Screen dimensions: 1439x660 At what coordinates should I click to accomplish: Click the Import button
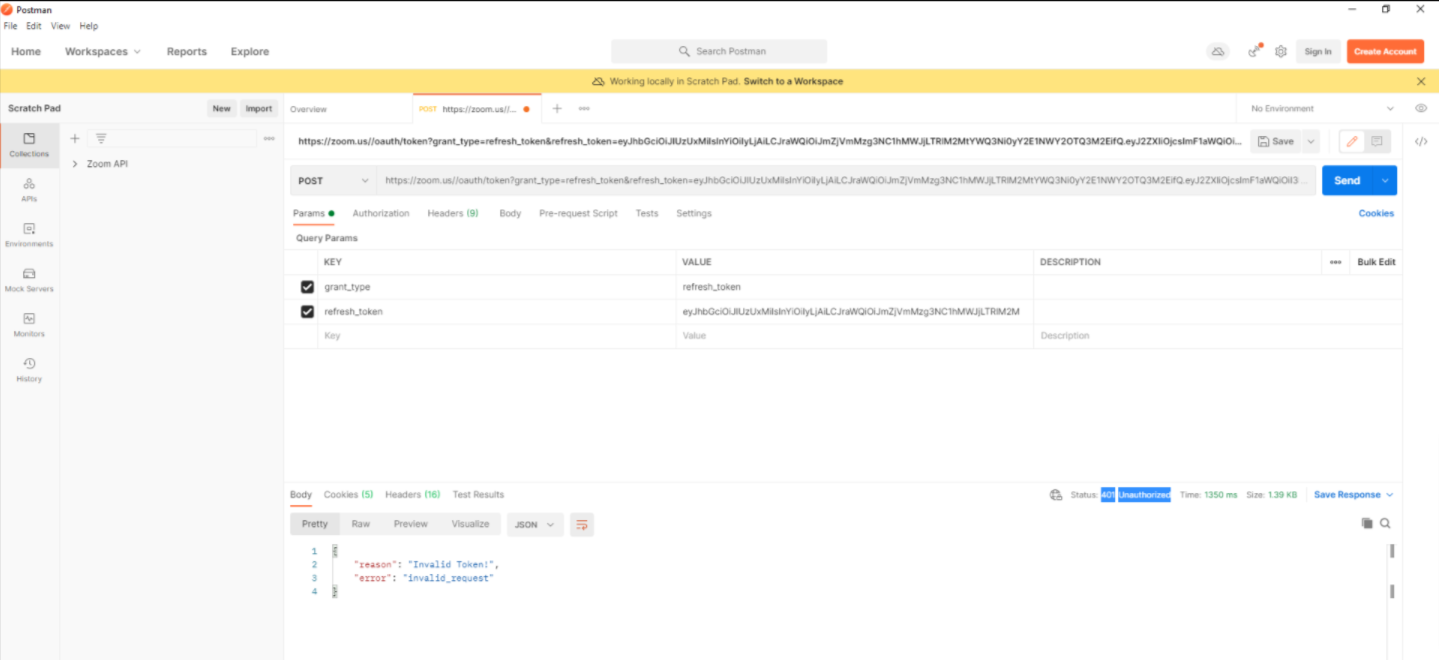click(x=259, y=109)
